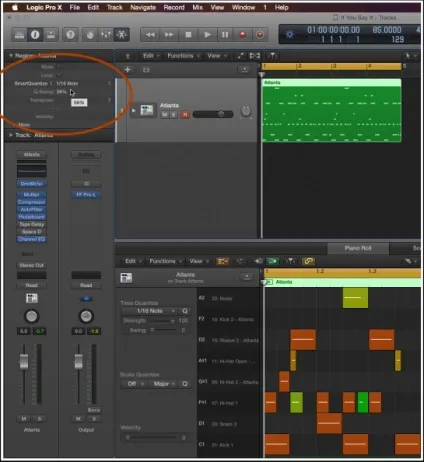This screenshot has height=462, width=424.
Task: Open Time Quantize 1/16 Note dropdown
Action: (x=150, y=311)
